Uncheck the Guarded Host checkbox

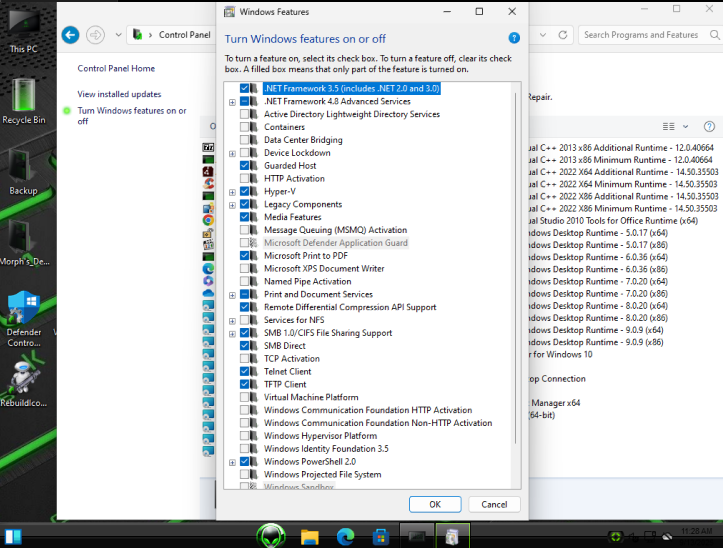click(244, 166)
